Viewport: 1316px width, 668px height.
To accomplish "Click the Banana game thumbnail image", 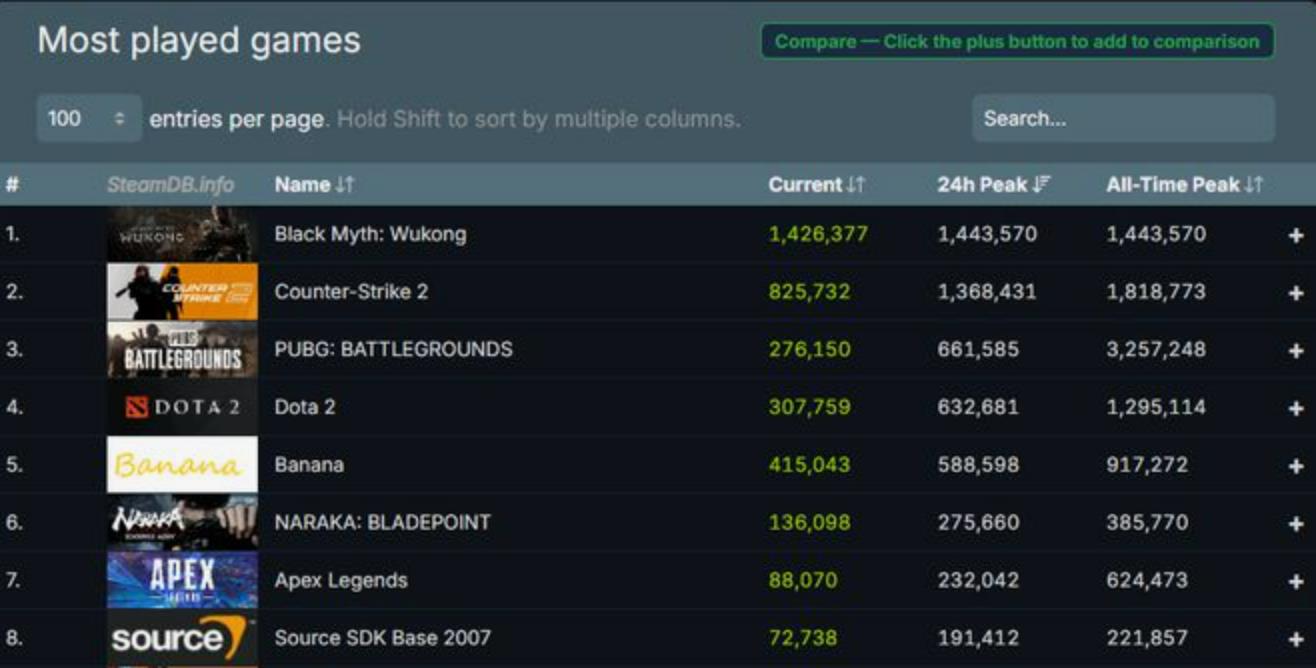I will pyautogui.click(x=182, y=465).
